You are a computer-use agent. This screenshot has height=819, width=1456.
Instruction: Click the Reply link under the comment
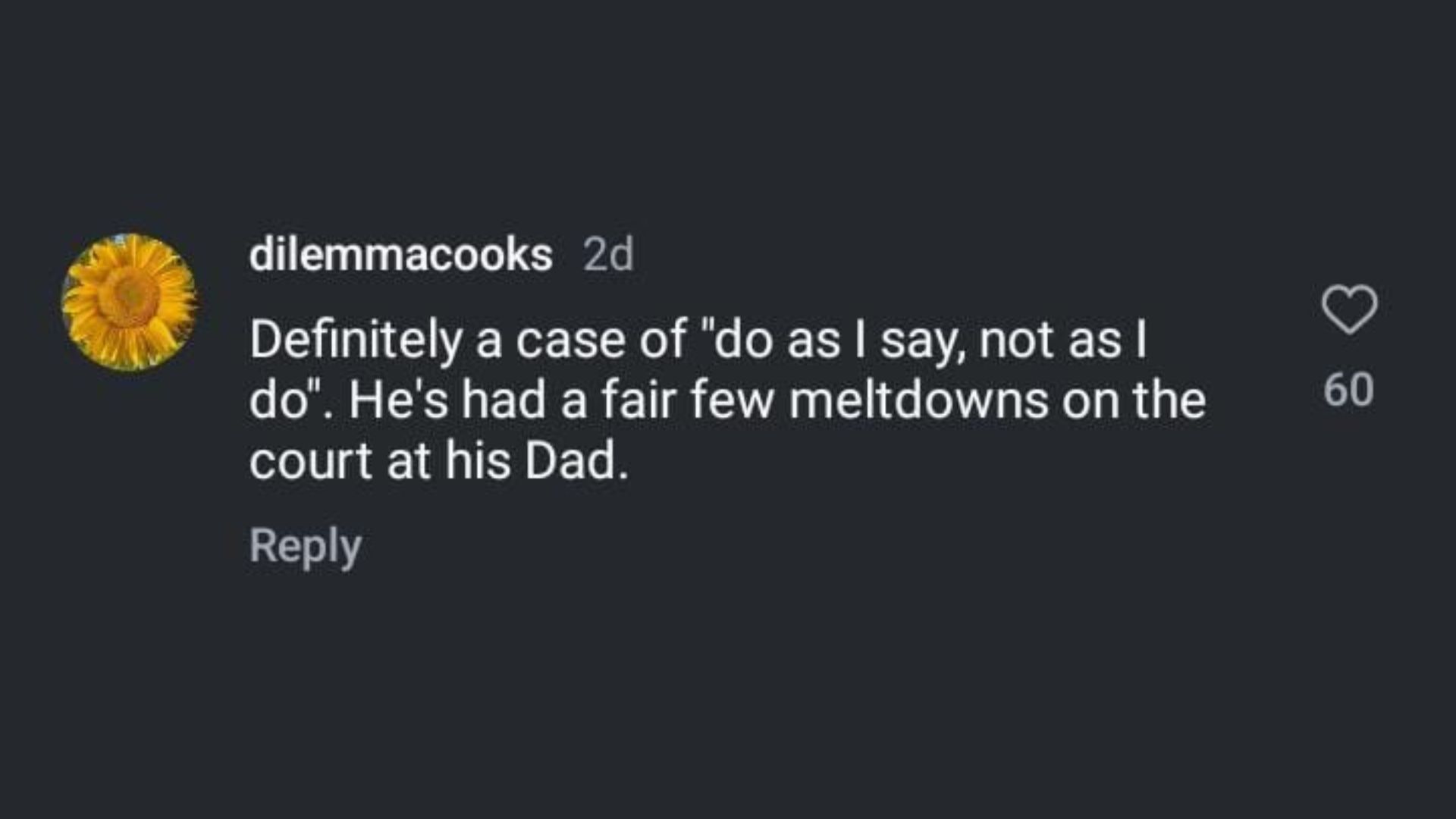[x=305, y=545]
